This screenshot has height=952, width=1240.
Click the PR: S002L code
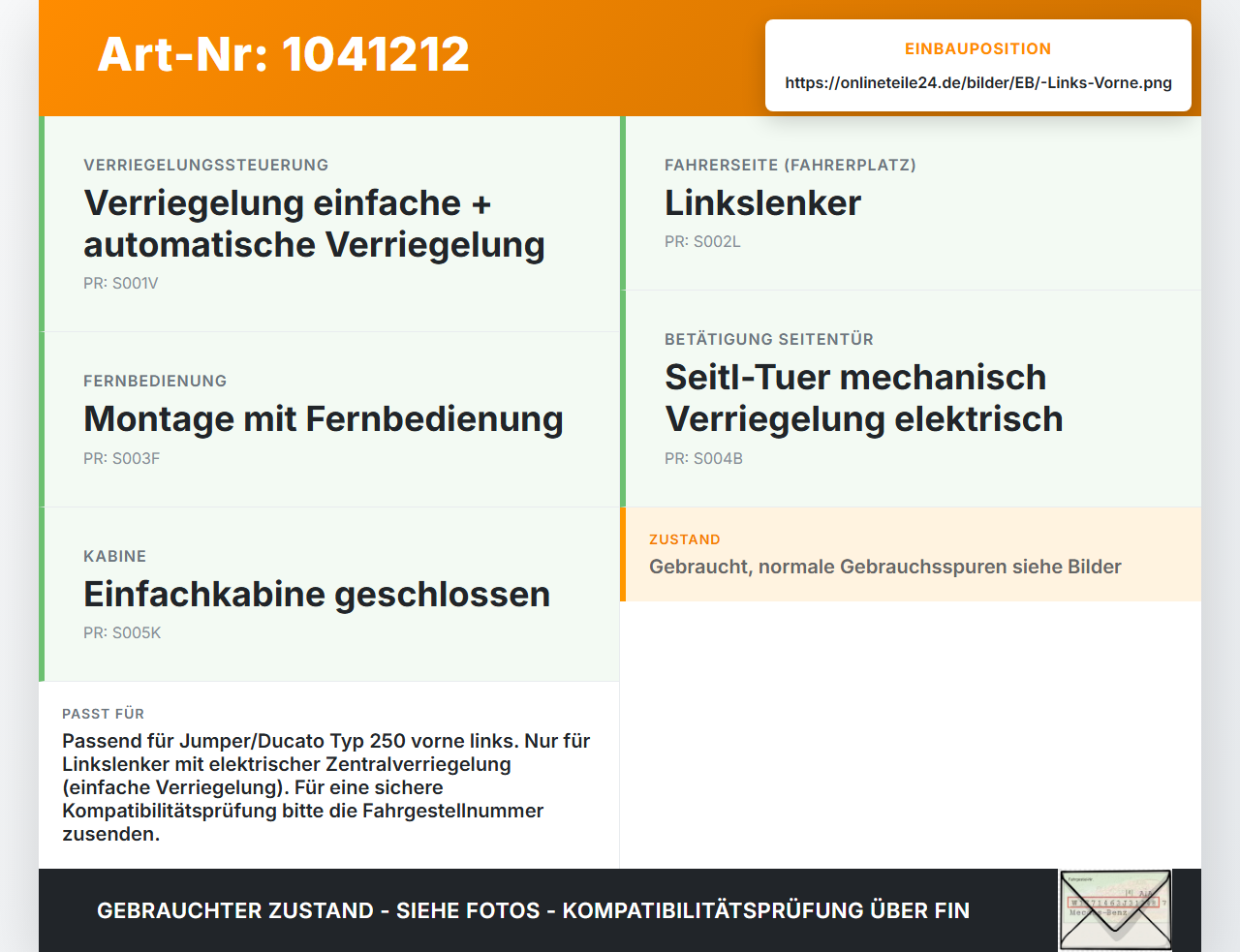coord(702,241)
